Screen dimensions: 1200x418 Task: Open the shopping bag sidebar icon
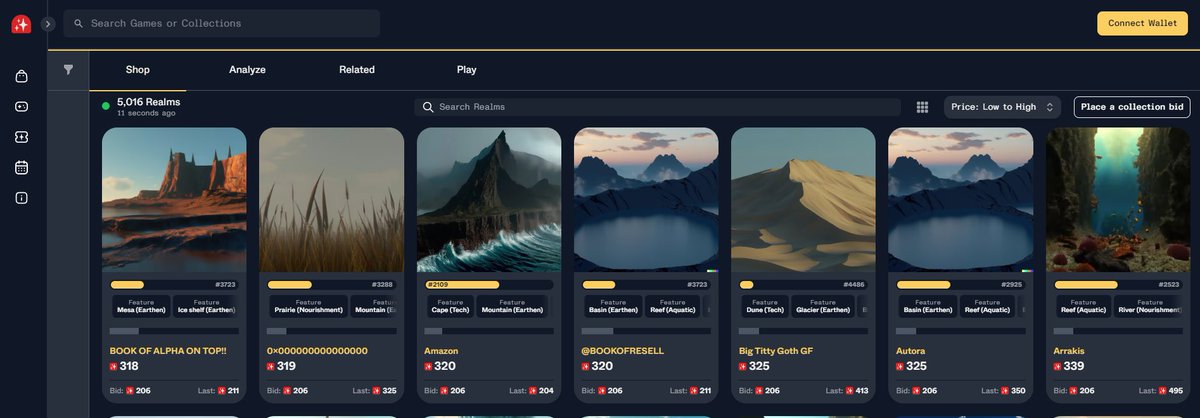[21, 76]
